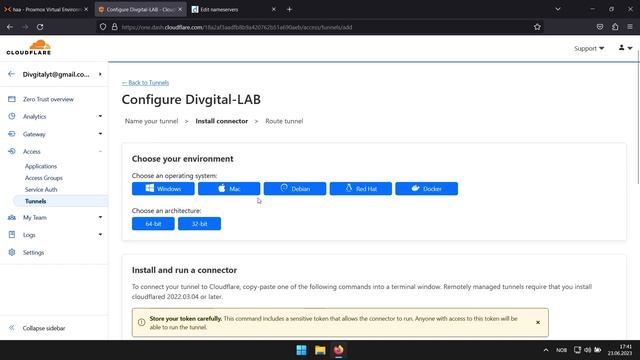The height and width of the screenshot is (360, 640).
Task: Open Service Auth in sidebar
Action: point(41,189)
